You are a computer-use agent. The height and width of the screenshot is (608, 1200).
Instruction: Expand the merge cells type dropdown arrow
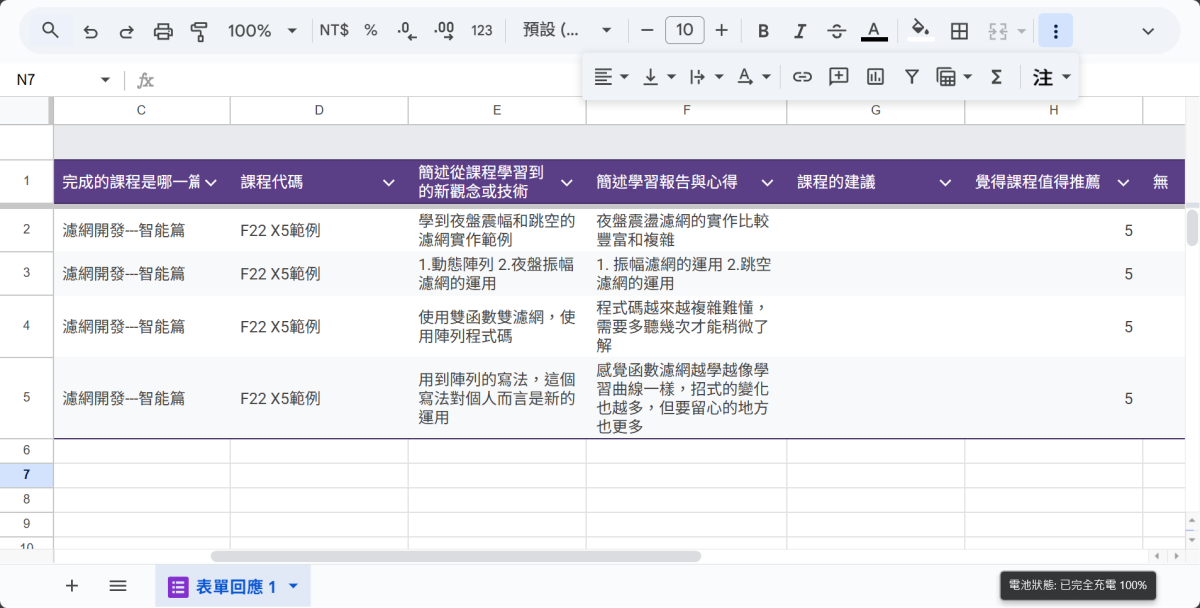[1021, 31]
